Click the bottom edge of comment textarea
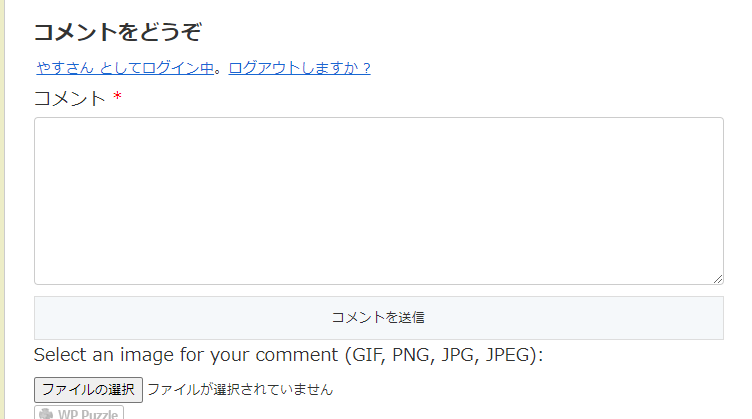 379,284
